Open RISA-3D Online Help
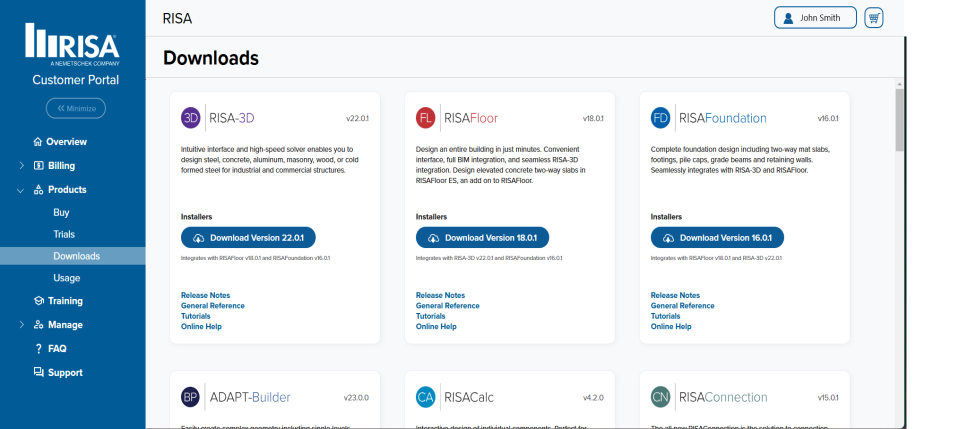 (201, 327)
